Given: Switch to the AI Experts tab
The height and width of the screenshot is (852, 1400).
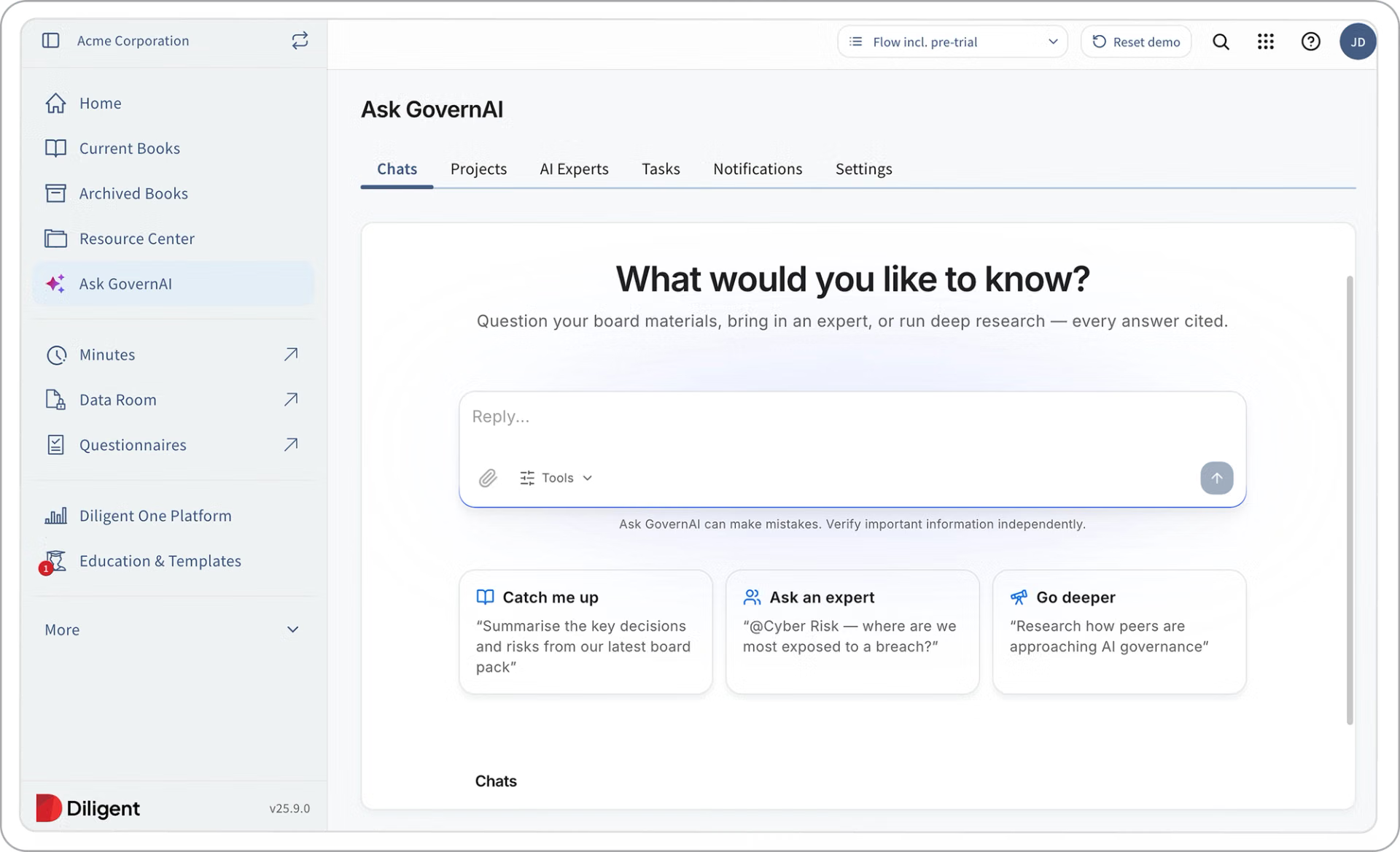Looking at the screenshot, I should point(574,169).
